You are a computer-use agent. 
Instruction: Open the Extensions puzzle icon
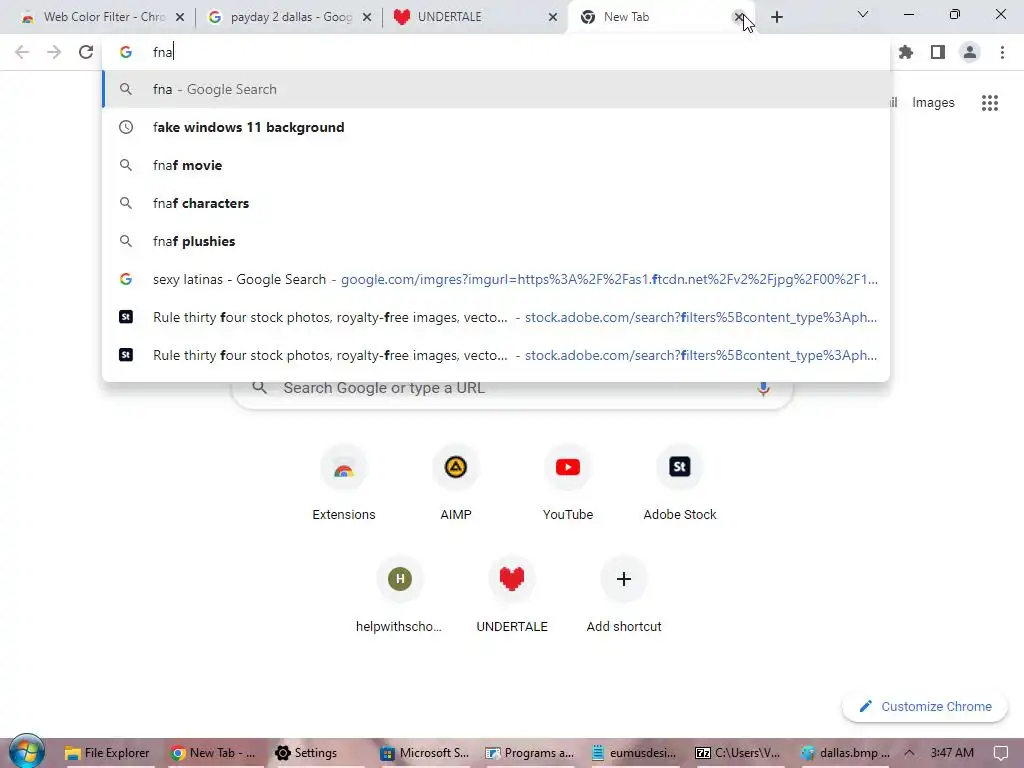tap(906, 52)
